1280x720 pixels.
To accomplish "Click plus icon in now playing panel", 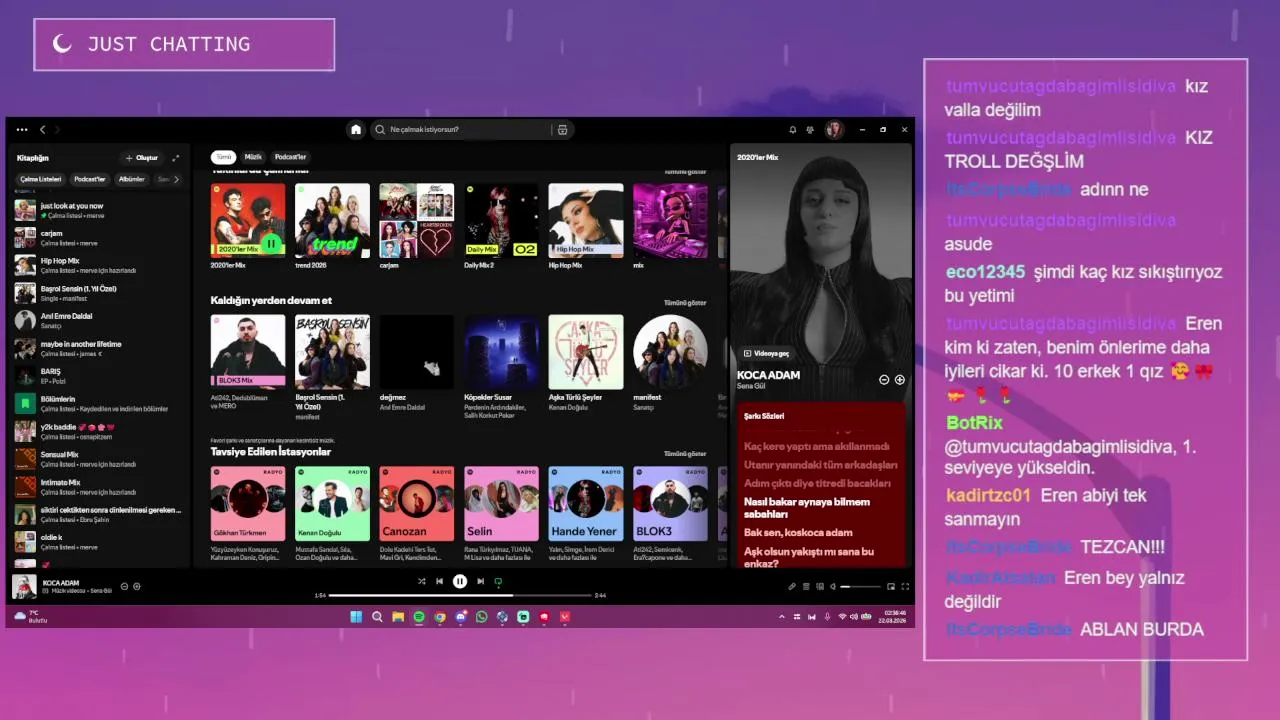I will point(900,380).
